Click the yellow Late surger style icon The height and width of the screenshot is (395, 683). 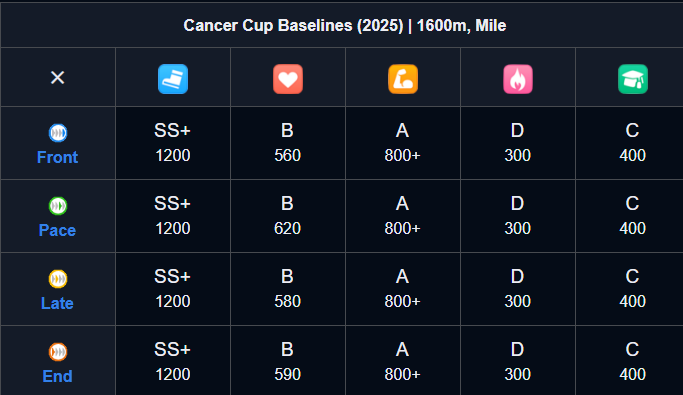[x=58, y=279]
